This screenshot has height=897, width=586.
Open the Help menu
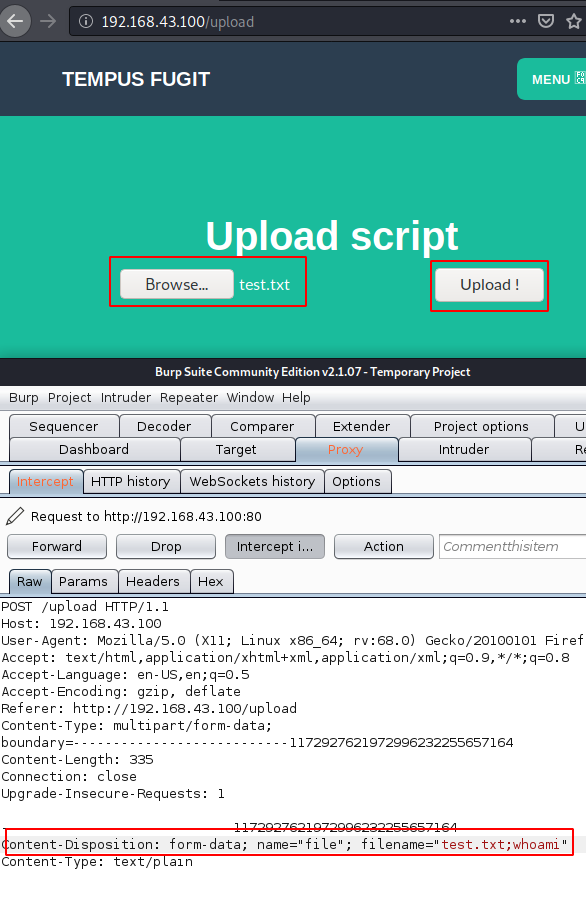pos(296,398)
